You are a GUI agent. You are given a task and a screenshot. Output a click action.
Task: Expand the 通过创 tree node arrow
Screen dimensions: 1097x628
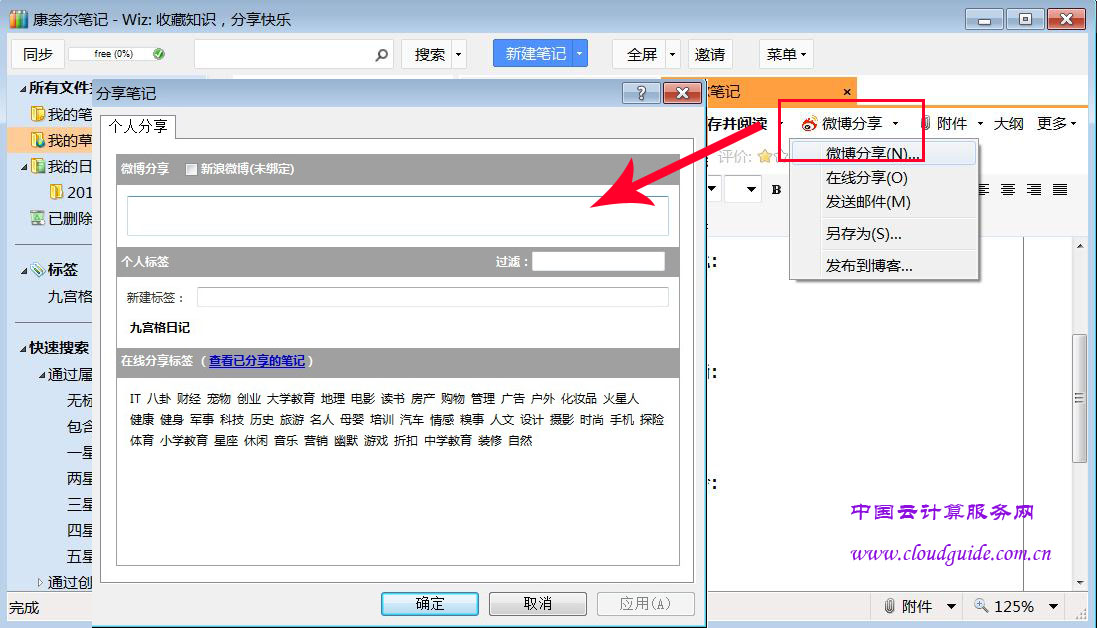point(40,582)
